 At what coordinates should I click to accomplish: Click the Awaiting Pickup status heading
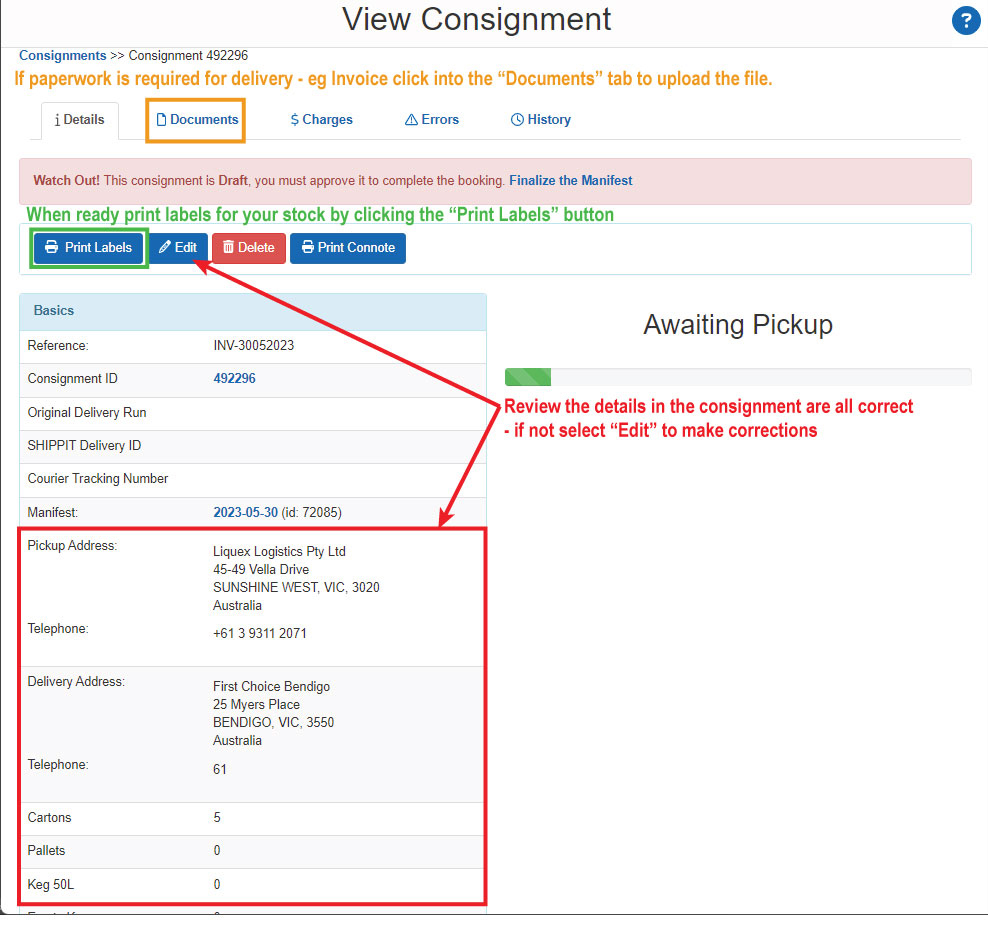pos(738,325)
